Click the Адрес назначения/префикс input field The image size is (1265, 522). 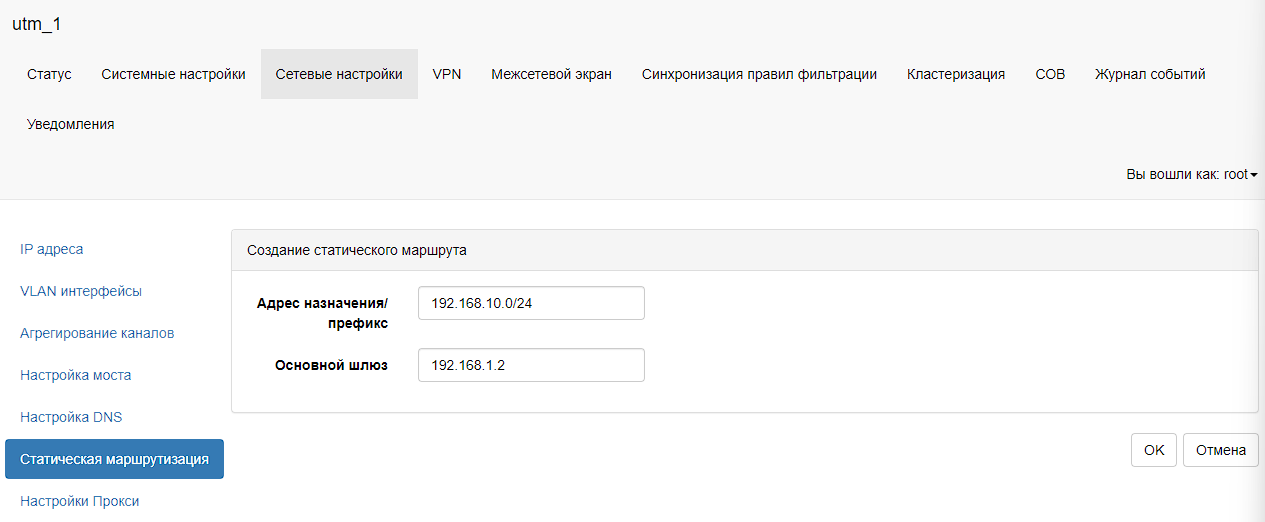tap(531, 303)
